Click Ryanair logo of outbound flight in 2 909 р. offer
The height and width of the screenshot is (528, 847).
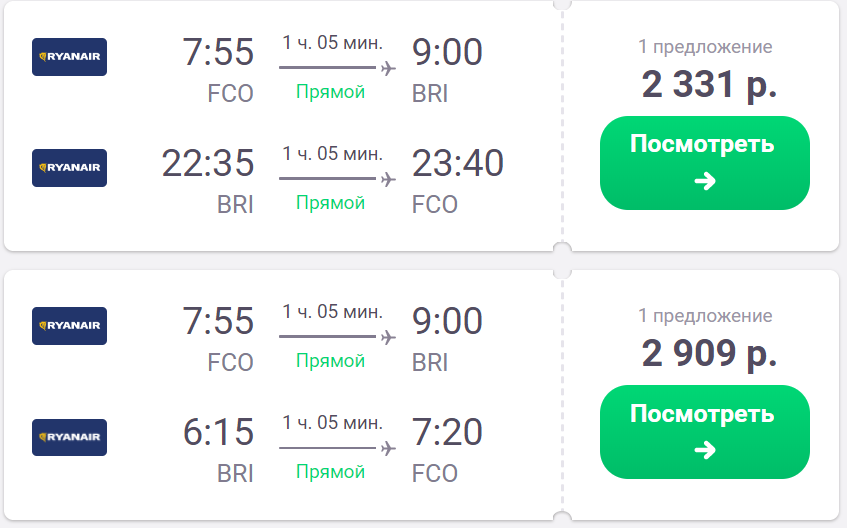click(69, 326)
